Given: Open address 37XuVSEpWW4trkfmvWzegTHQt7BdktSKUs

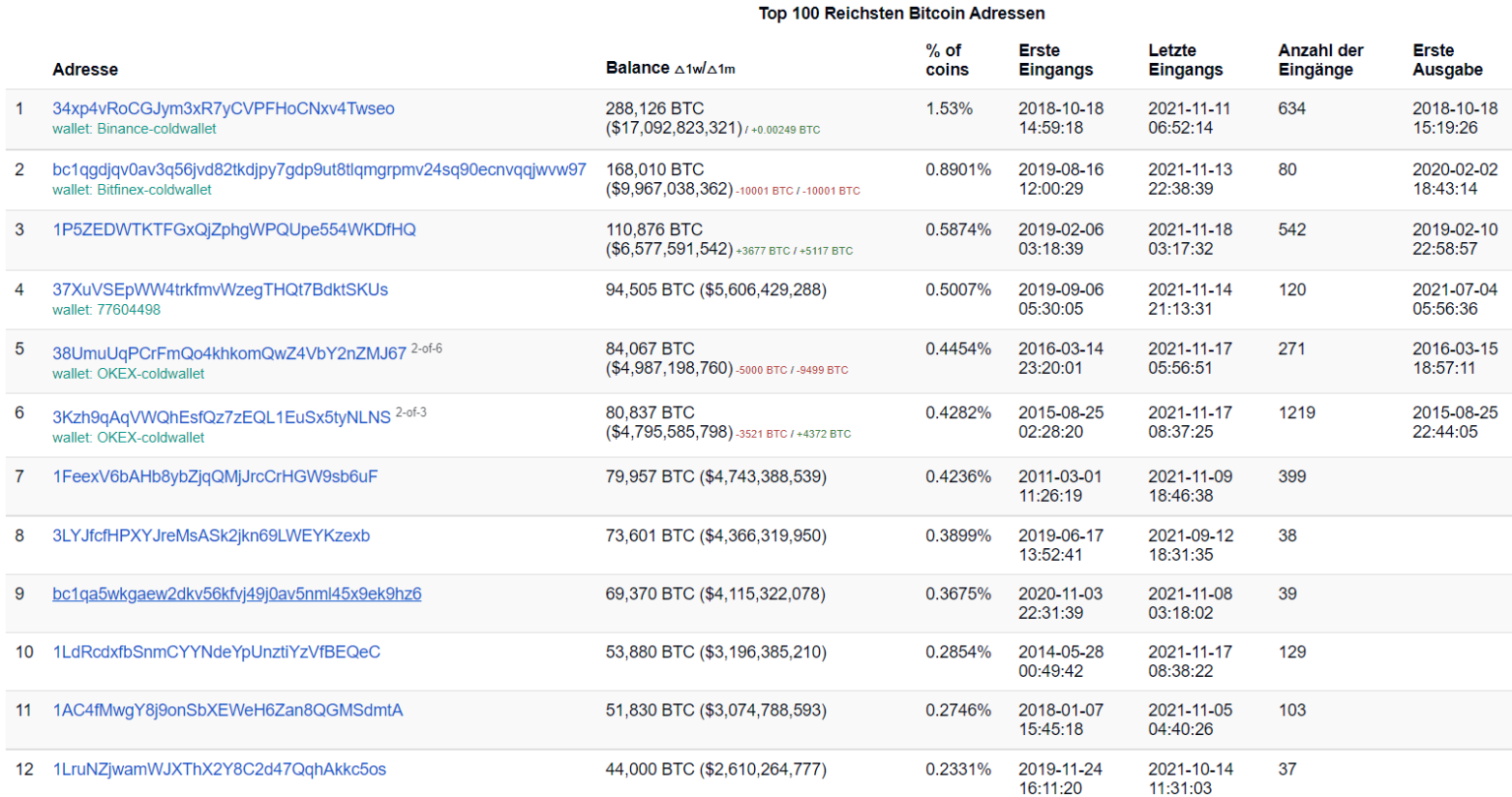Looking at the screenshot, I should [x=220, y=289].
